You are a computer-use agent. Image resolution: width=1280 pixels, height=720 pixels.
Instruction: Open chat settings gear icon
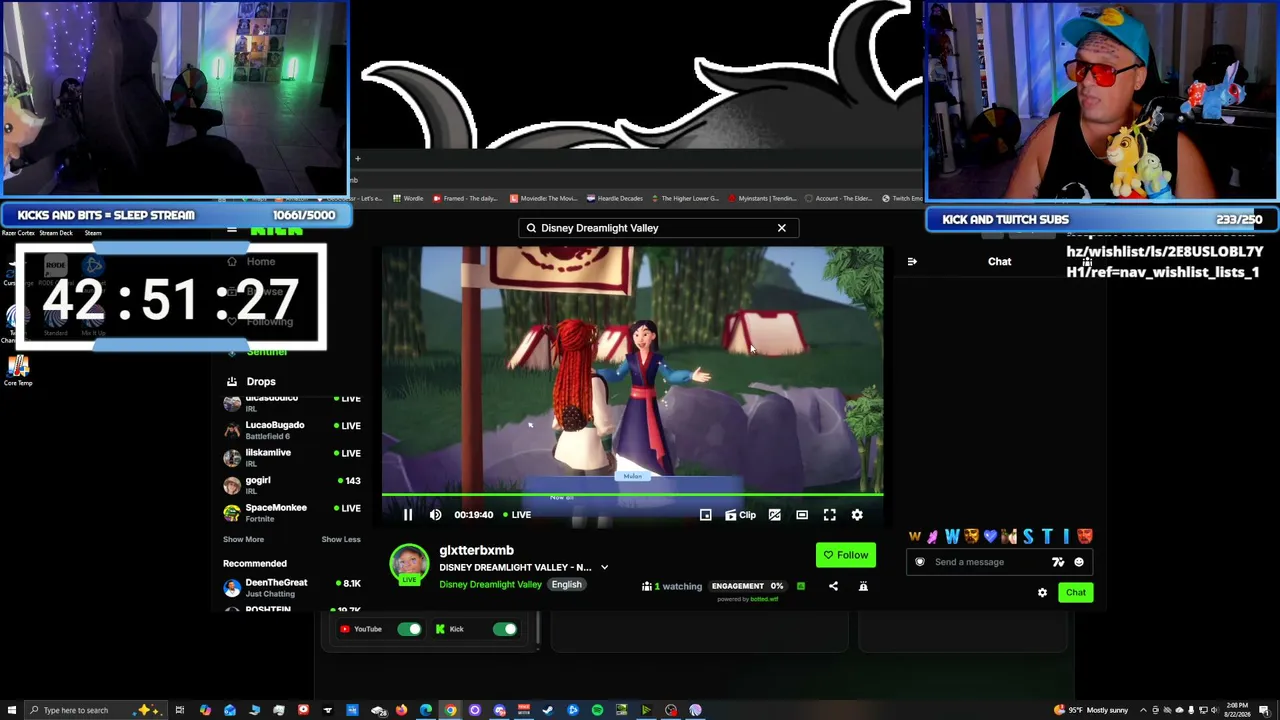pyautogui.click(x=1042, y=593)
